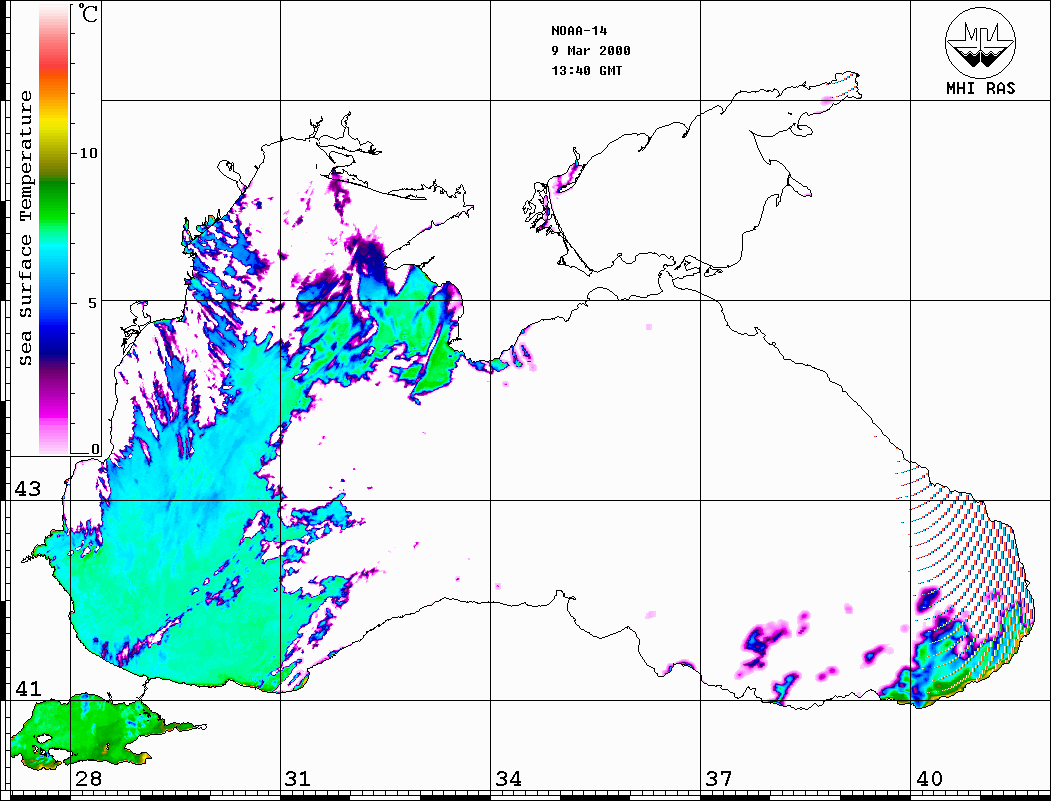Click longitude label '34'

point(509,779)
